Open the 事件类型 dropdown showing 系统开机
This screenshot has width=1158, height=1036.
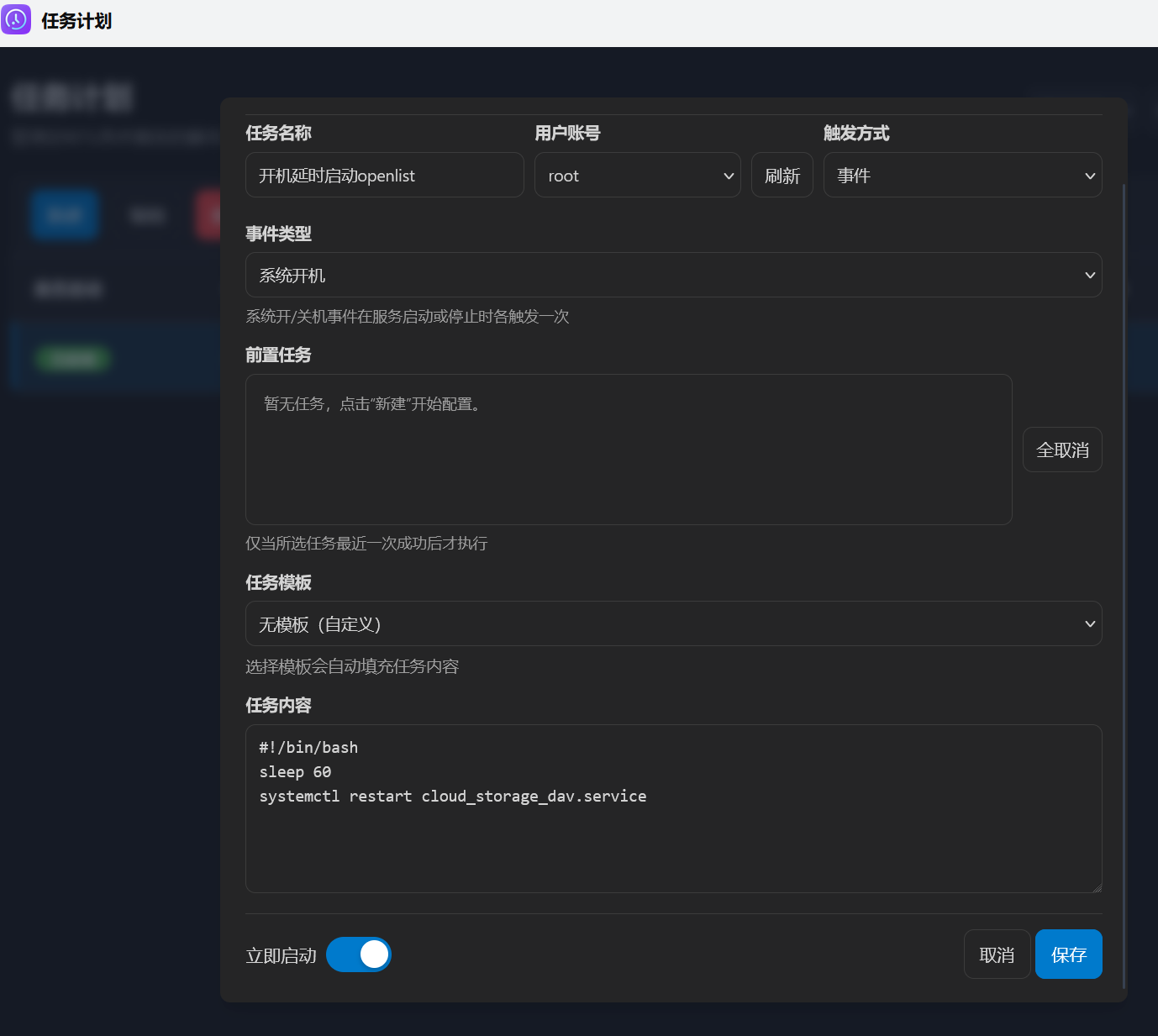pos(673,275)
